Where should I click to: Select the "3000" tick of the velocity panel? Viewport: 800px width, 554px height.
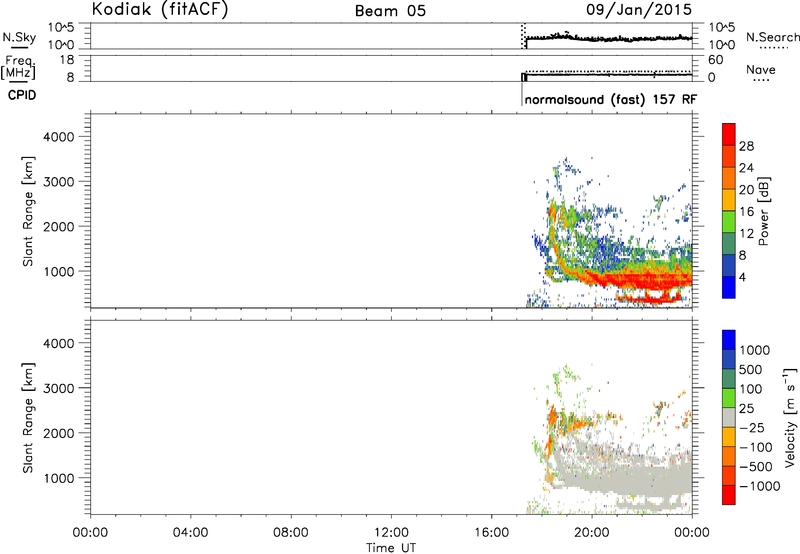click(x=59, y=388)
